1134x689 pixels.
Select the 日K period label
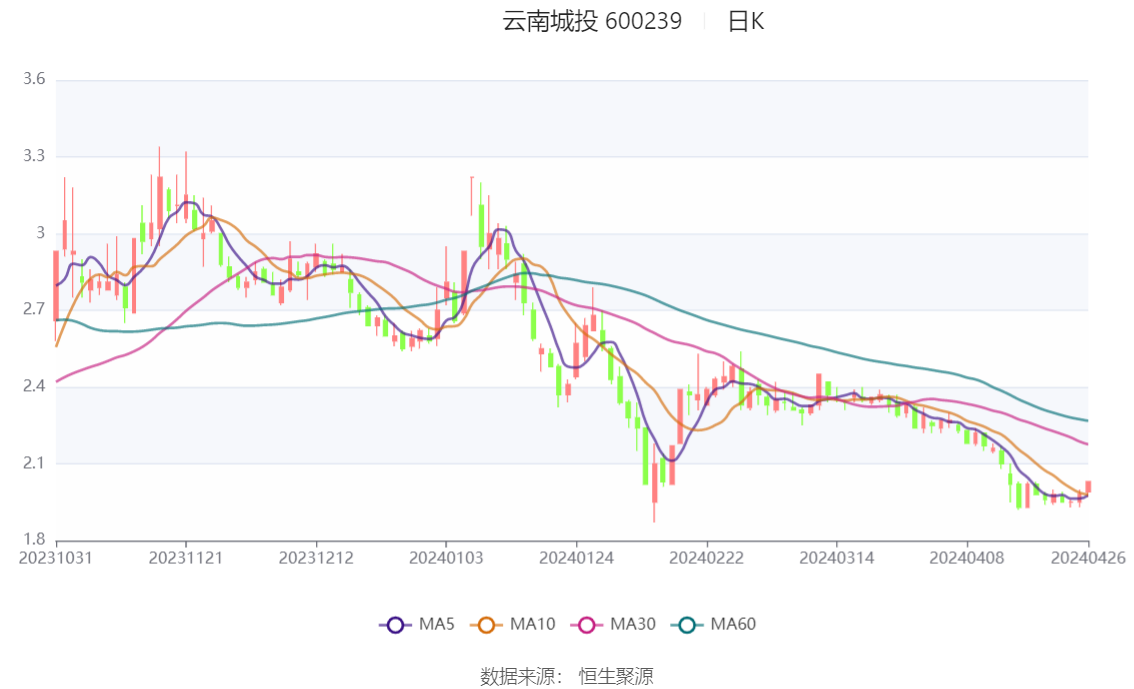[746, 21]
